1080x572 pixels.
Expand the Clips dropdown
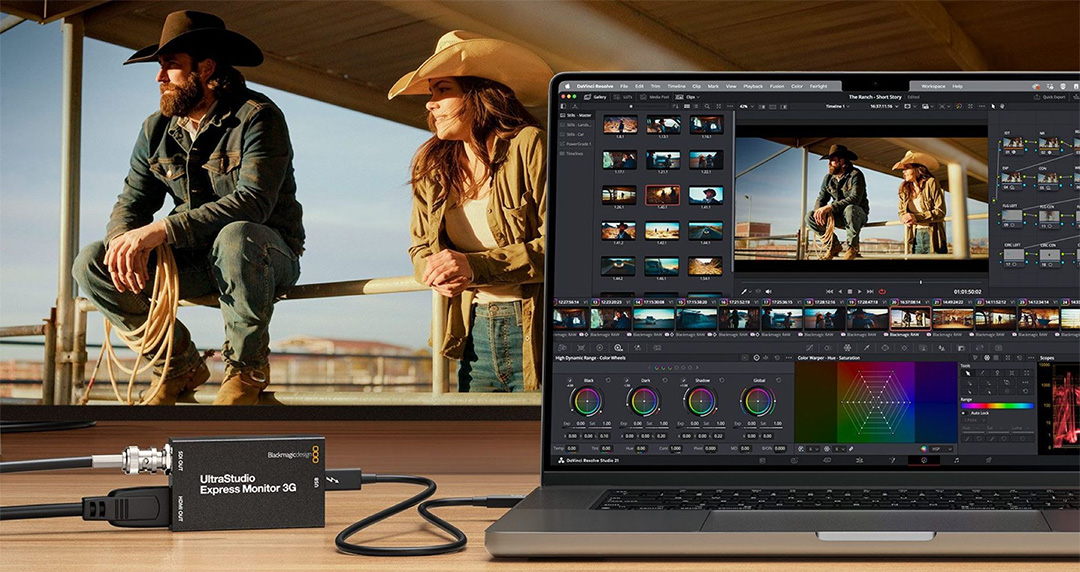point(687,97)
